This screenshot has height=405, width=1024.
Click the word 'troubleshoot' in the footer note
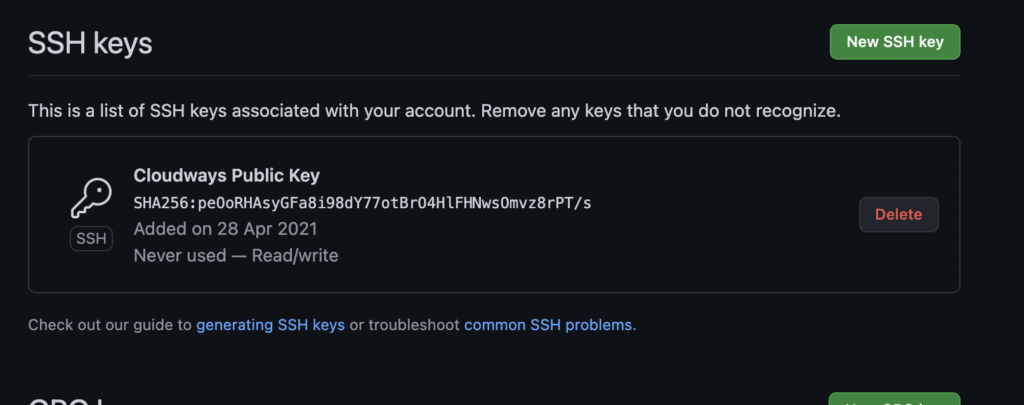coord(404,325)
